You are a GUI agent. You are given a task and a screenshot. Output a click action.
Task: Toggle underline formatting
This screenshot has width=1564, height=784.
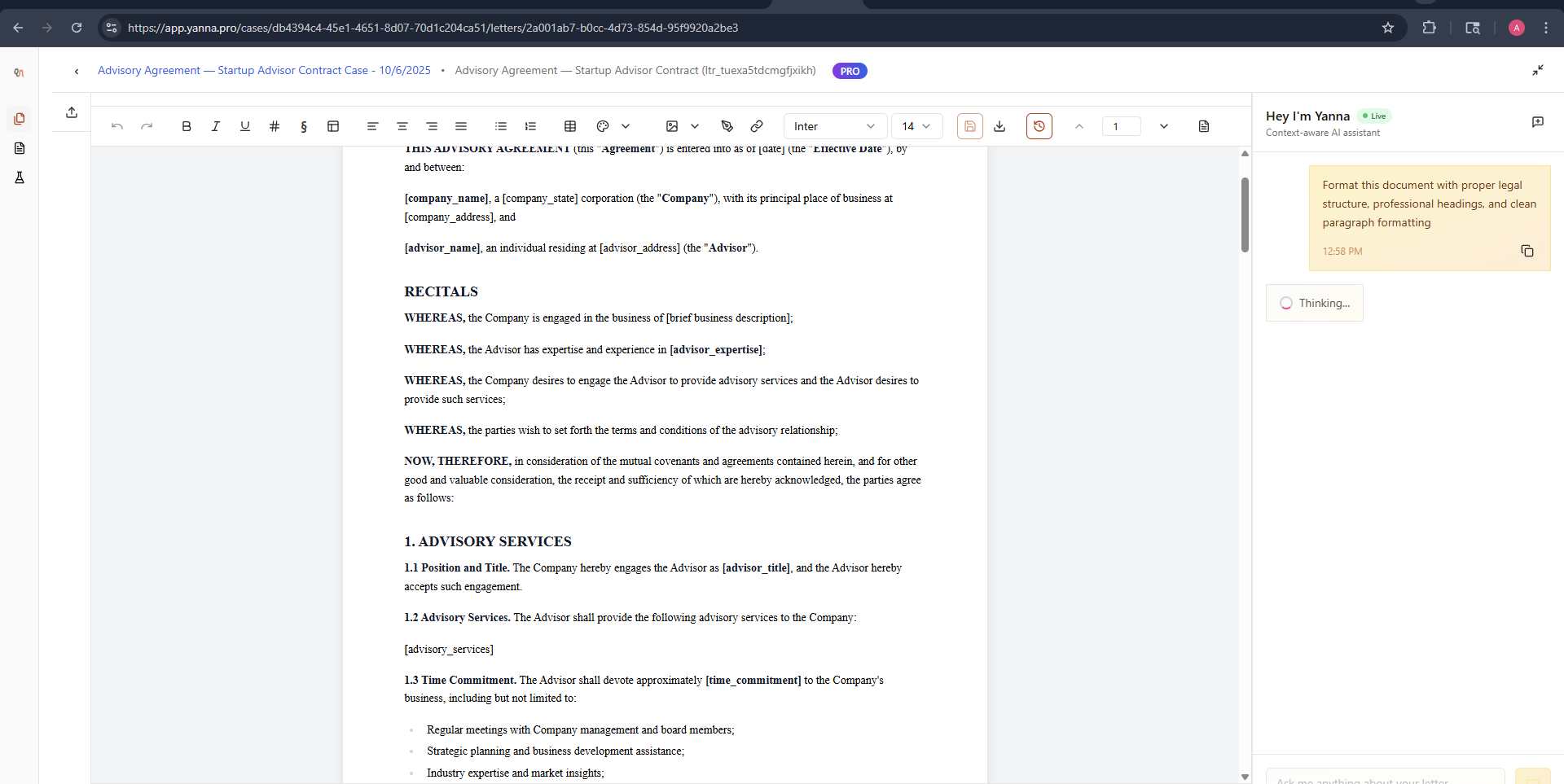pyautogui.click(x=245, y=126)
